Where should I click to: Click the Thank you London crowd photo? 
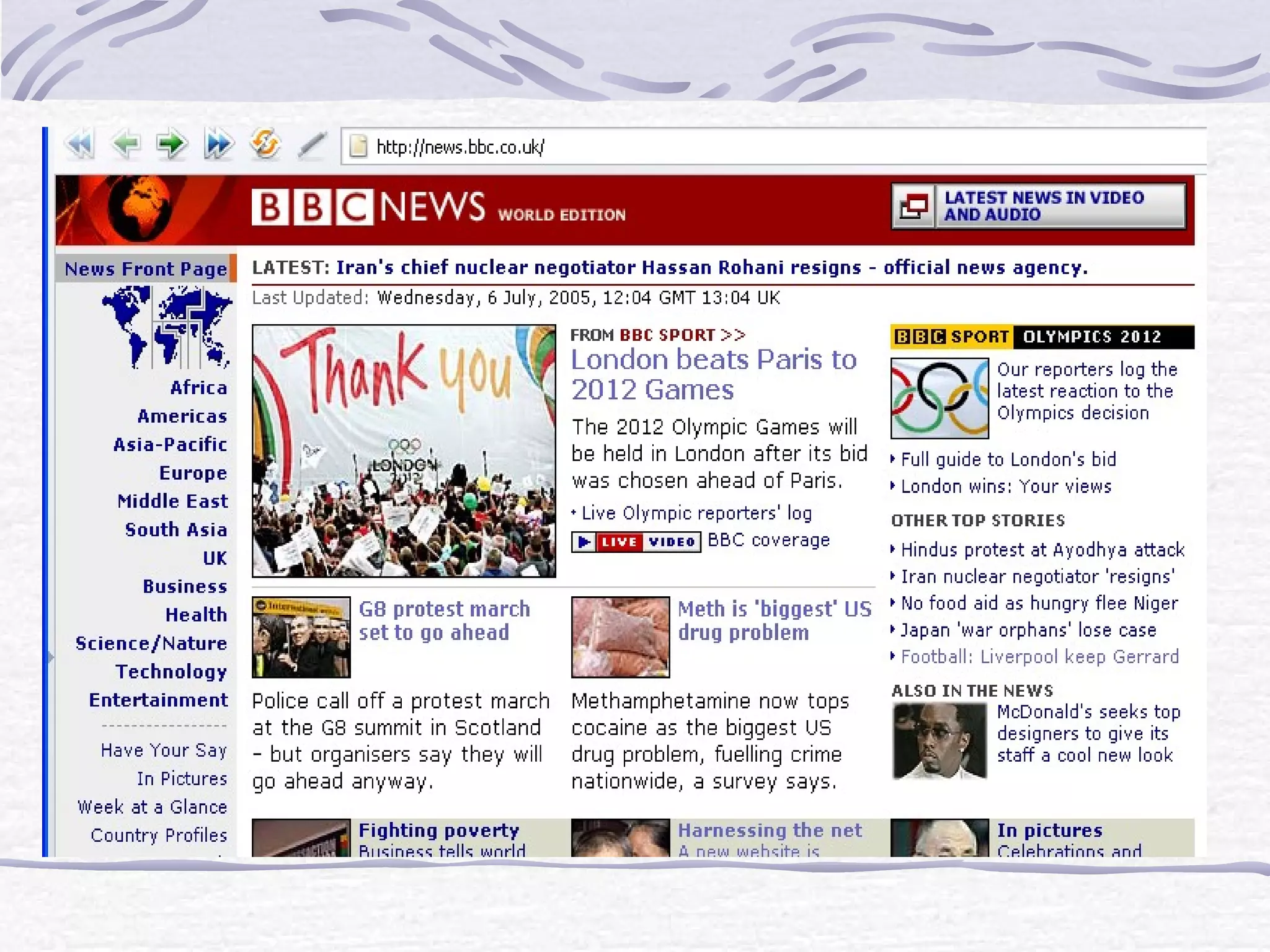(404, 451)
